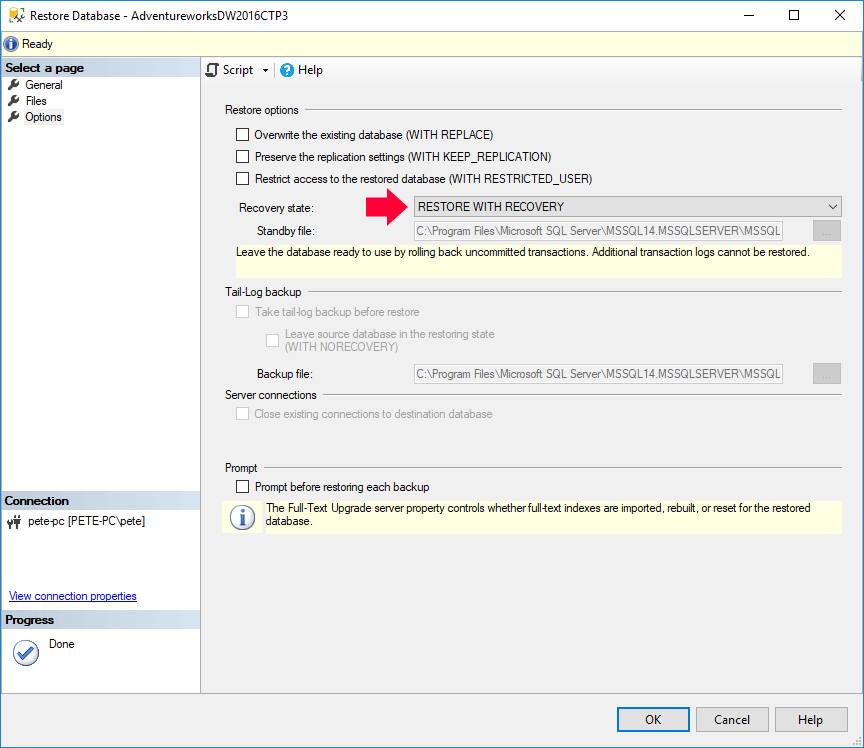Click the Help label in toolbar
This screenshot has width=864, height=748.
310,70
